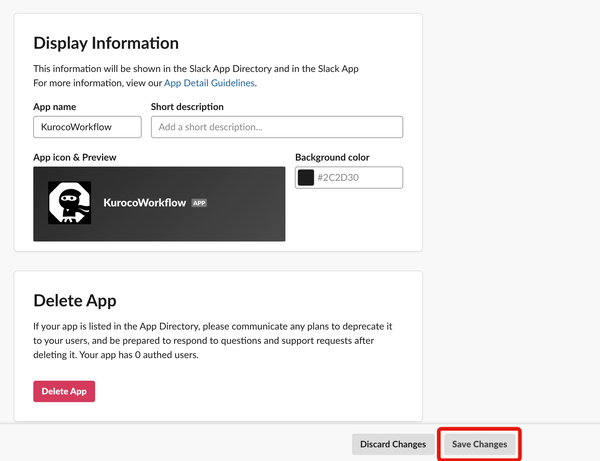This screenshot has width=600, height=461.
Task: Click the Discard Changes button
Action: click(393, 444)
